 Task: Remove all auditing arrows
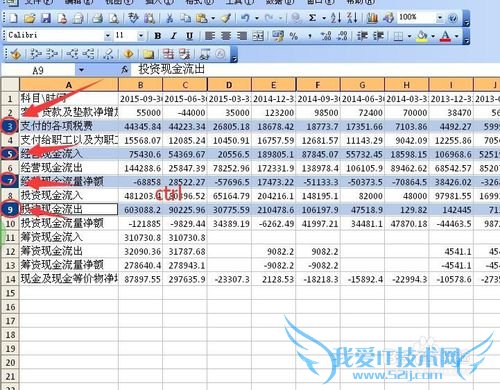click(108, 54)
